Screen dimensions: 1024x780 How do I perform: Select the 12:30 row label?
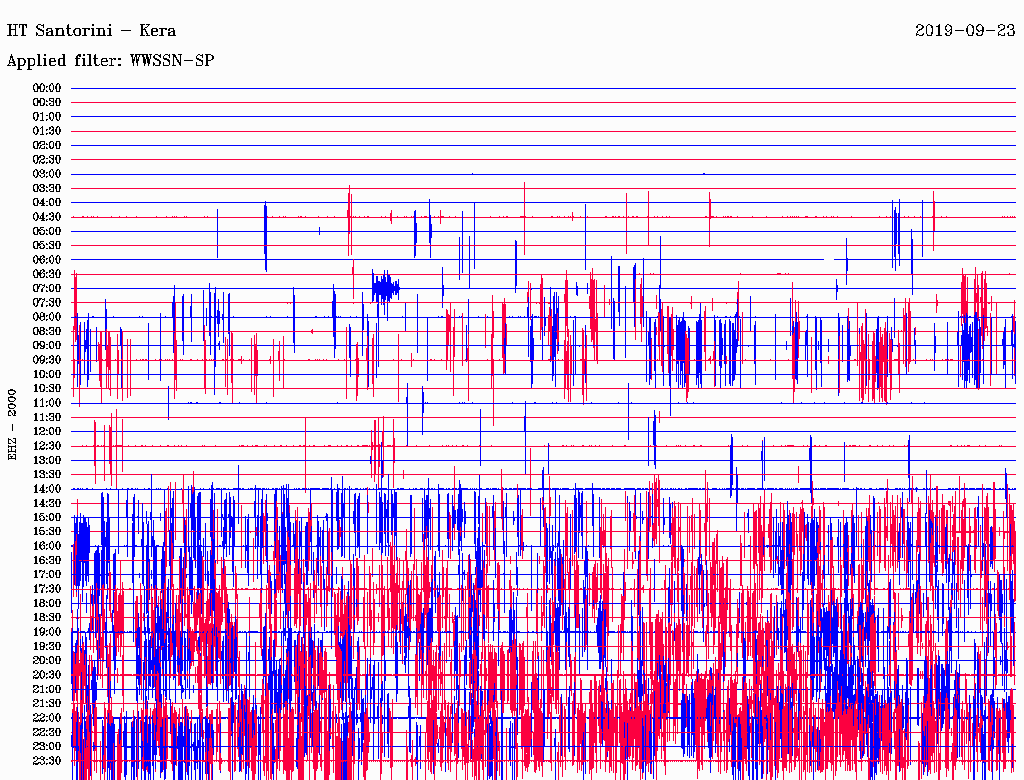[x=47, y=446]
